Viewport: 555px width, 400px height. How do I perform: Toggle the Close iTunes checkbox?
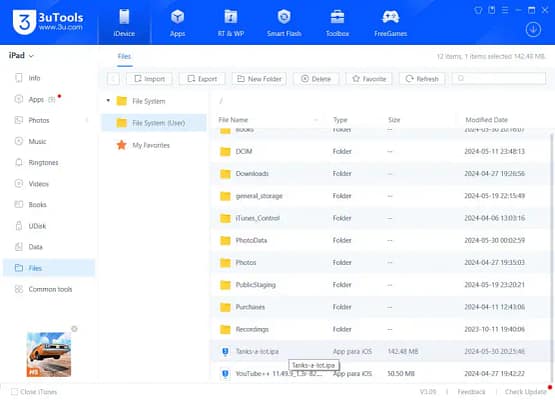[x=15, y=392]
